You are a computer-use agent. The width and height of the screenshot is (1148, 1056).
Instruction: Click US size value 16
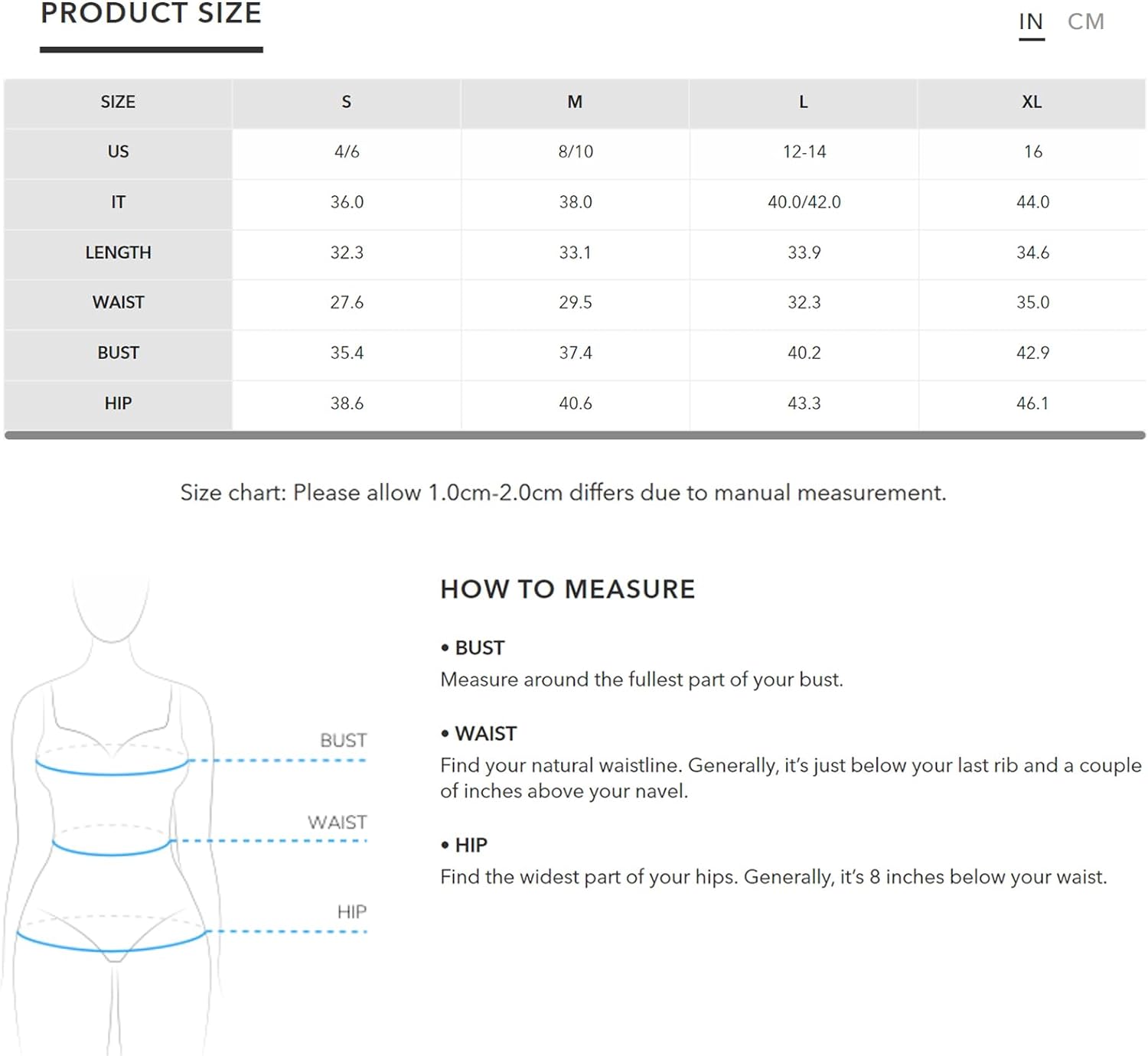(x=1032, y=152)
